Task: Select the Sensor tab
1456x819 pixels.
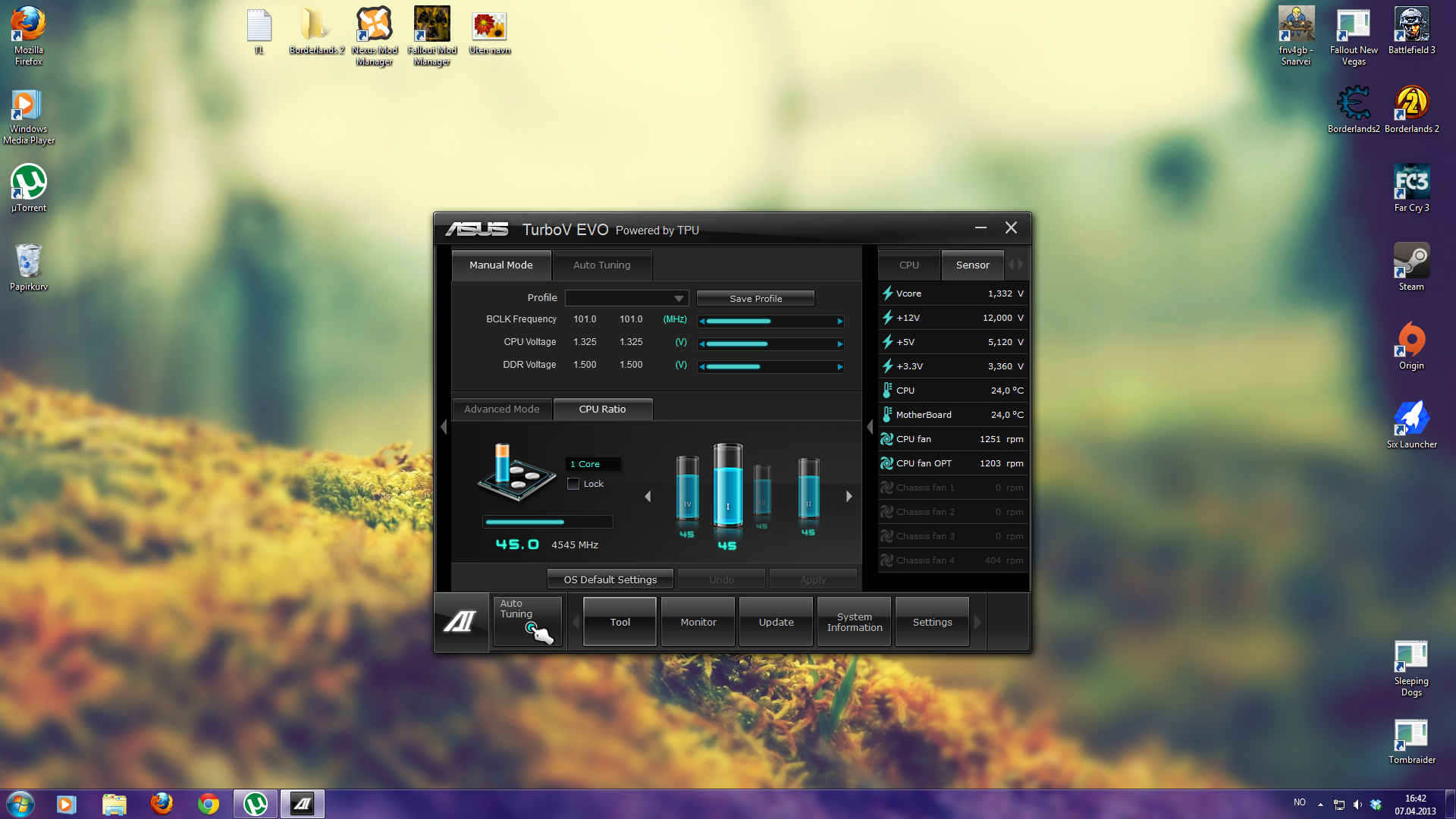Action: click(973, 265)
